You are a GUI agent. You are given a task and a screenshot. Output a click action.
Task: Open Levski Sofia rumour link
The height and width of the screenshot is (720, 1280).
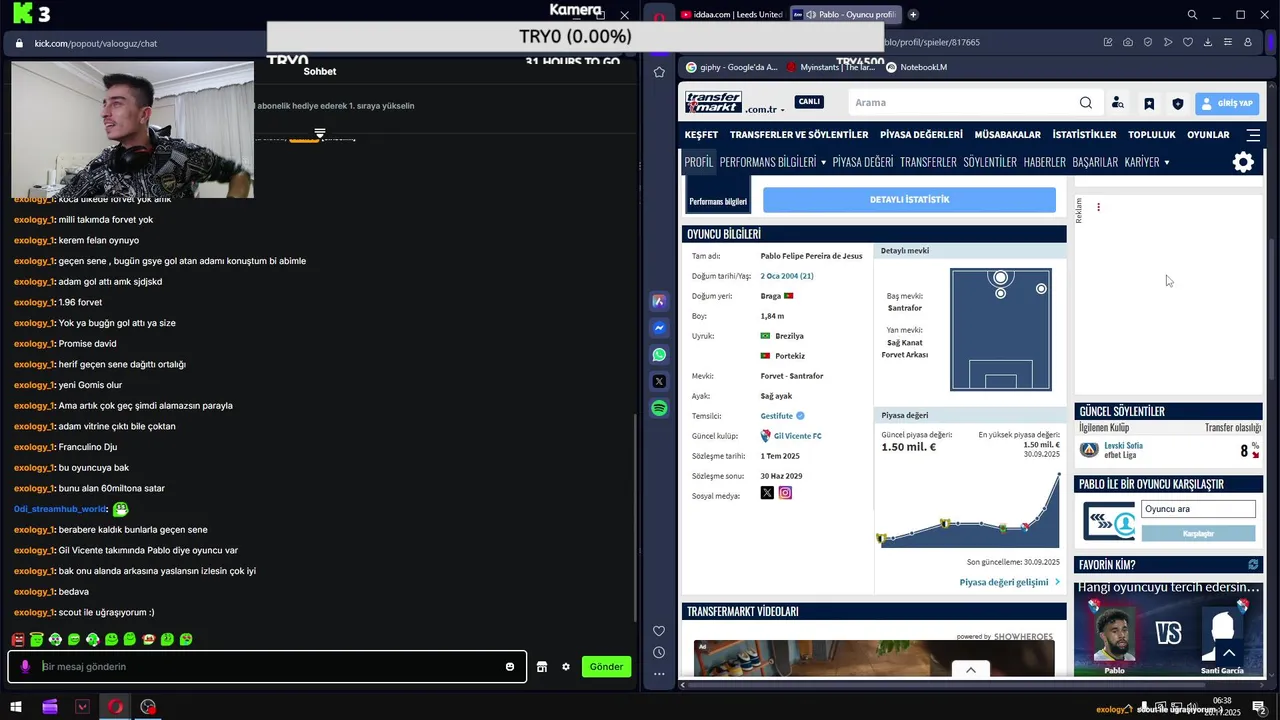[x=1123, y=446]
